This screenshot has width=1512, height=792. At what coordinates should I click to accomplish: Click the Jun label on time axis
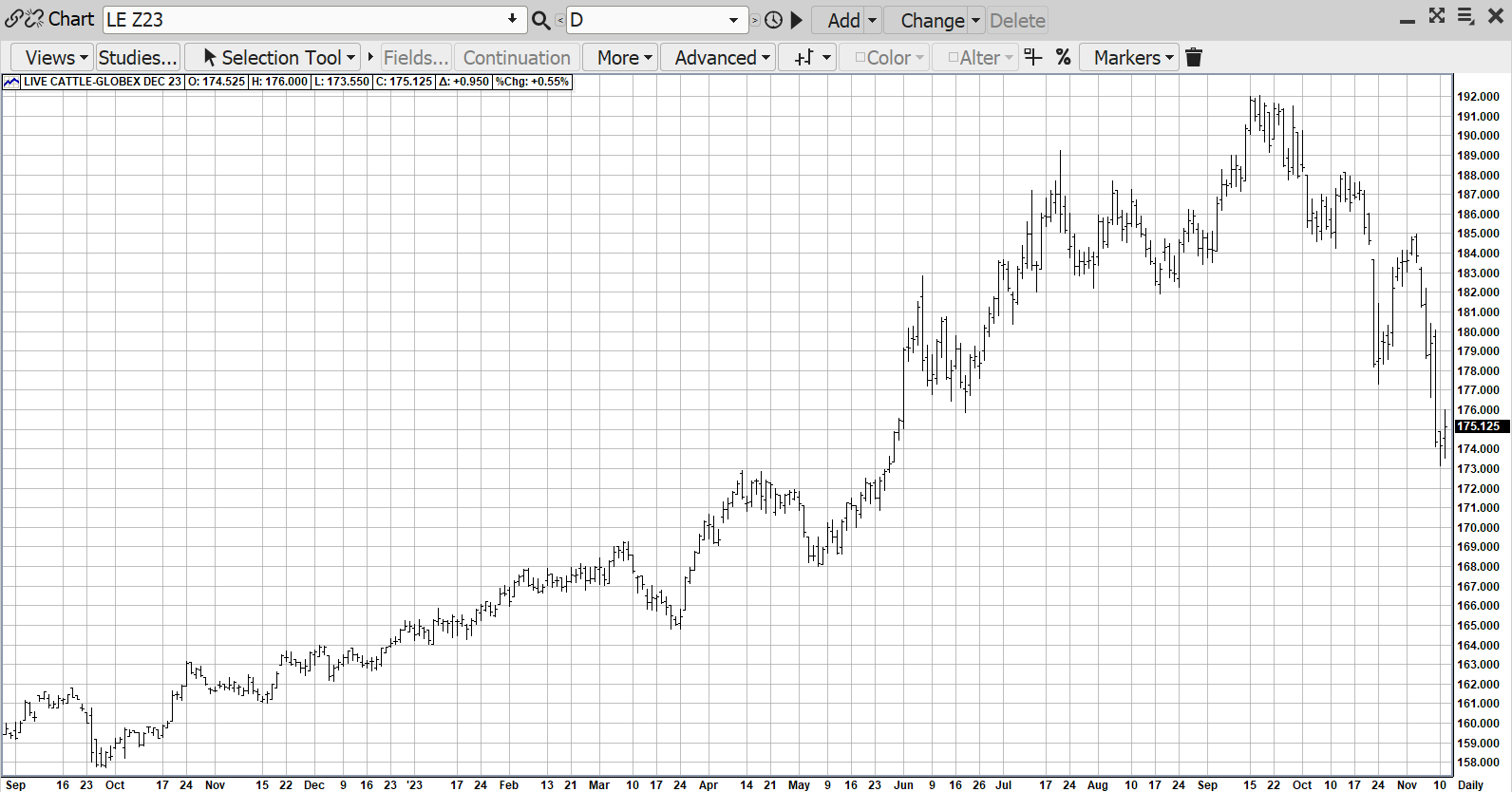click(x=903, y=784)
